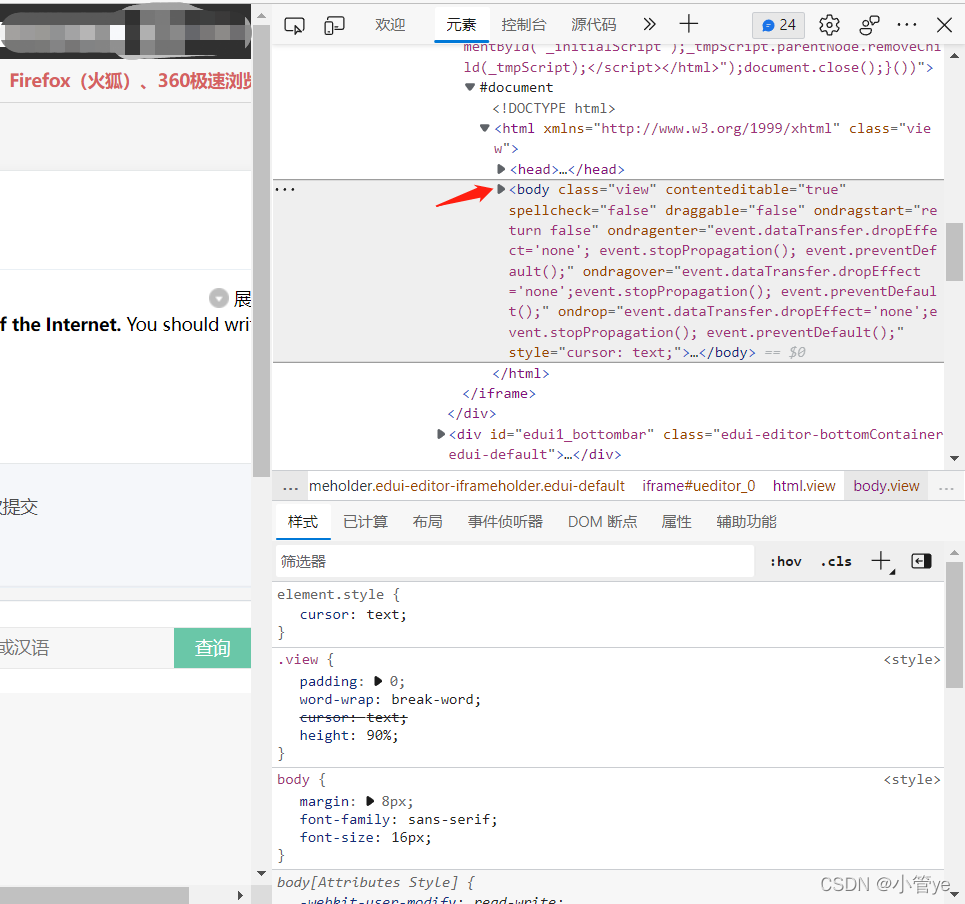965x904 pixels.
Task: Open the 24 issues counter
Action: (778, 25)
